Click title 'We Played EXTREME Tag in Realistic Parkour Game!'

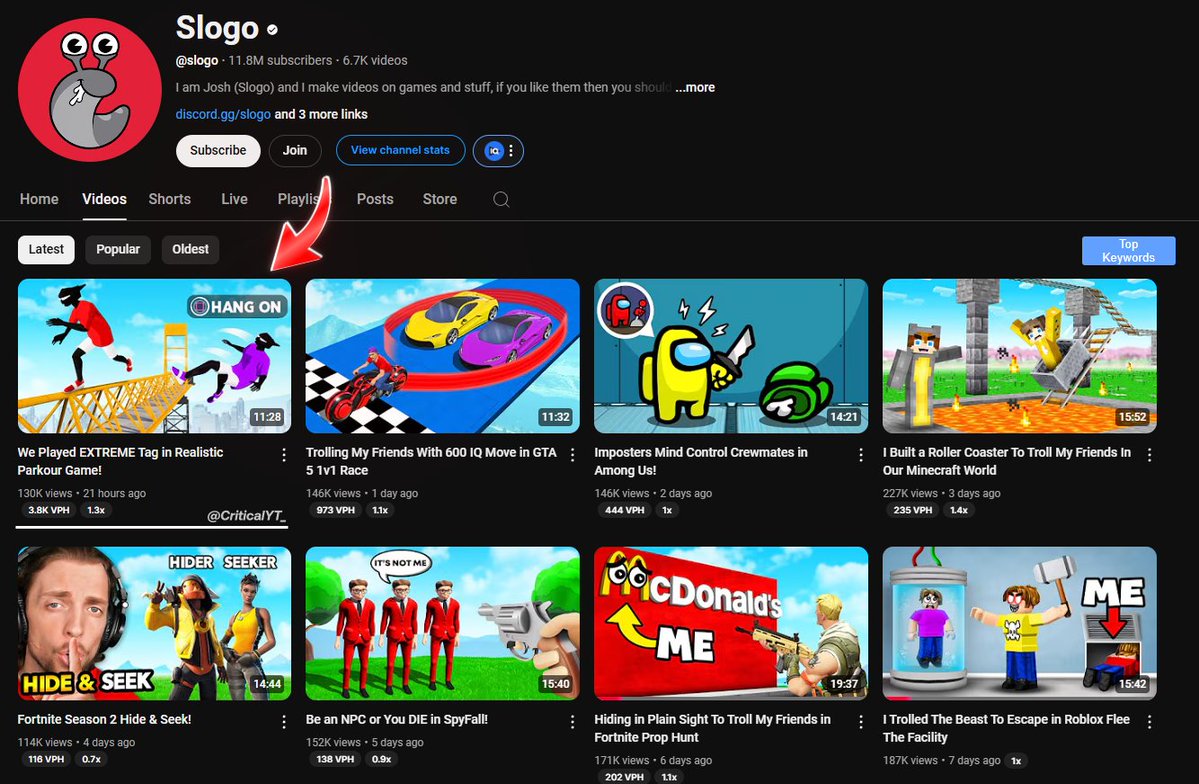[121, 461]
